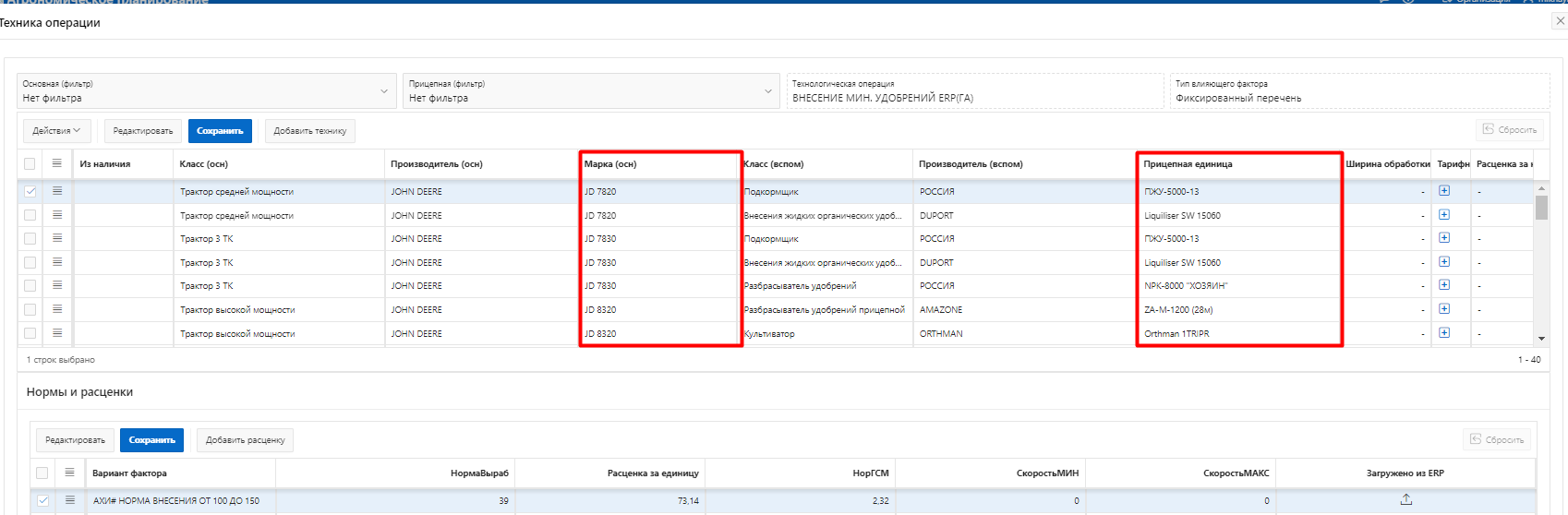Open header menu icon in norms table
Image resolution: width=1568 pixels, height=515 pixels.
pos(69,473)
